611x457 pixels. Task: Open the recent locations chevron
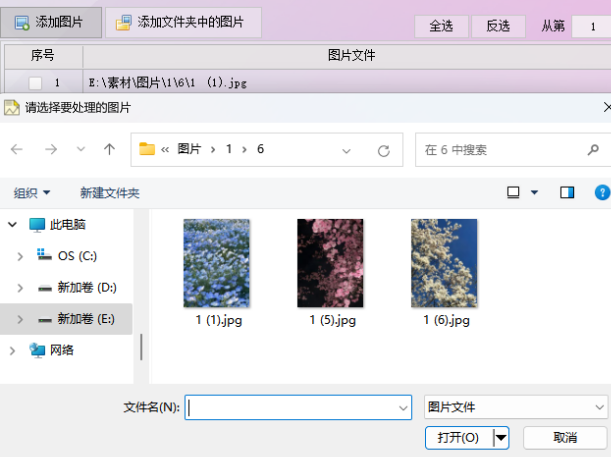(x=81, y=149)
